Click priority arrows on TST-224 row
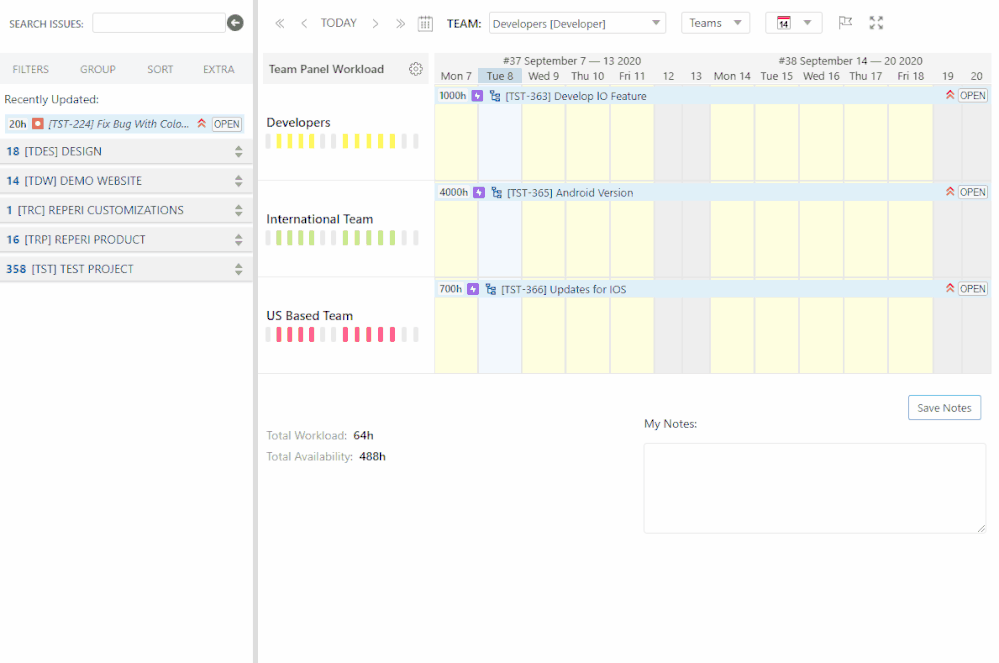This screenshot has width=999, height=663. (x=201, y=124)
